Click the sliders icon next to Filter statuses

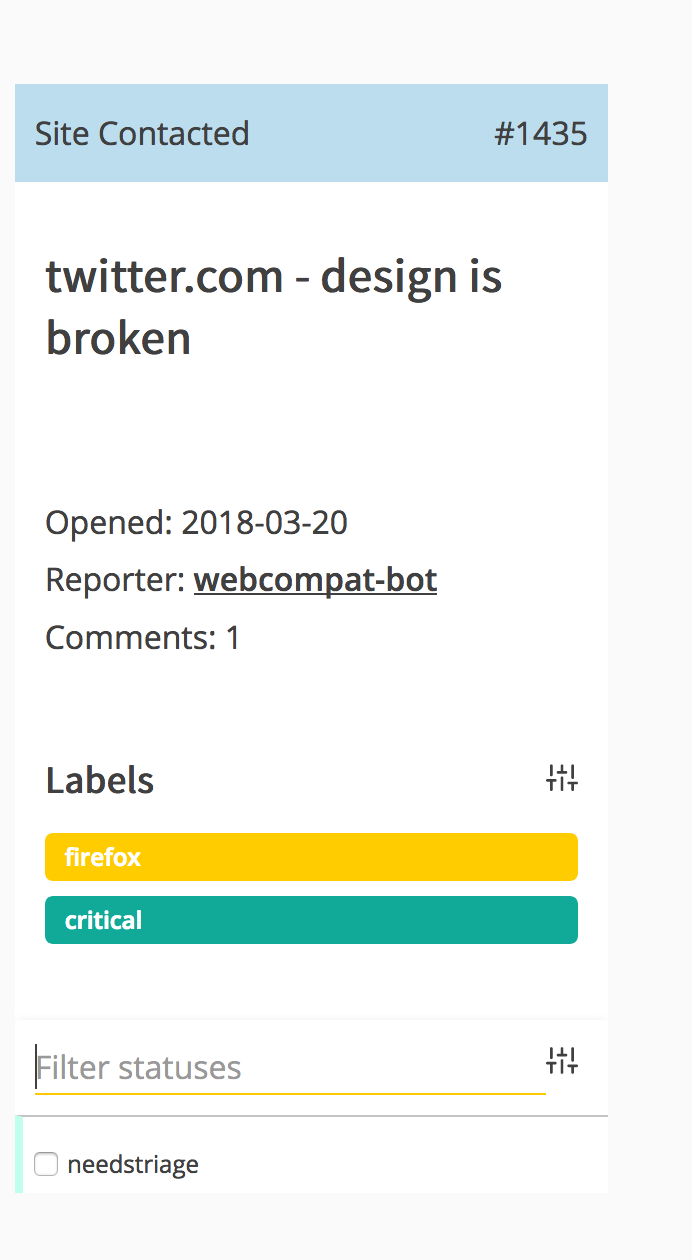tap(563, 1061)
